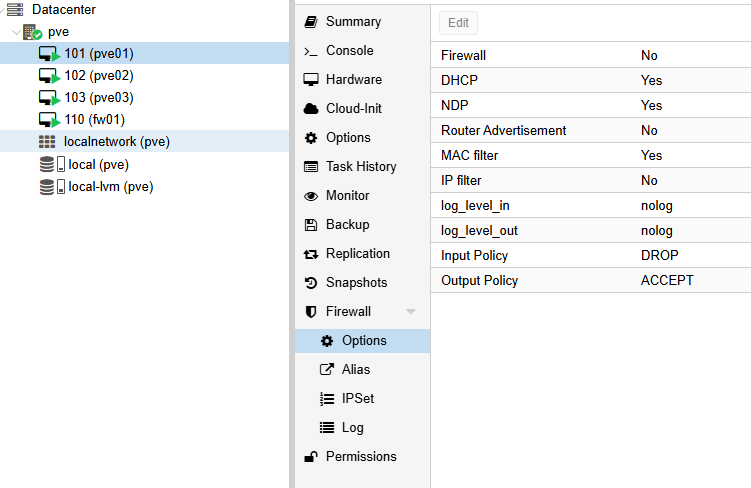The image size is (751, 488).
Task: Select the Output Policy row
Action: coord(591,281)
